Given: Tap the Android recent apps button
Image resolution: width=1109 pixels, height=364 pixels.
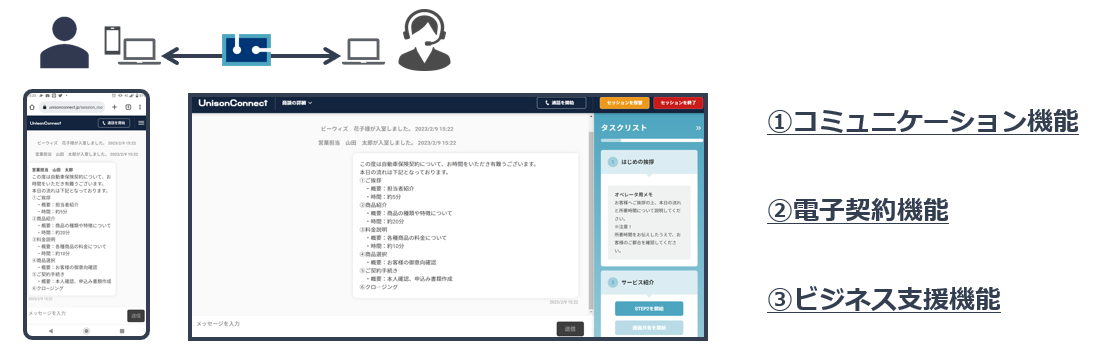Looking at the screenshot, I should pyautogui.click(x=122, y=330).
